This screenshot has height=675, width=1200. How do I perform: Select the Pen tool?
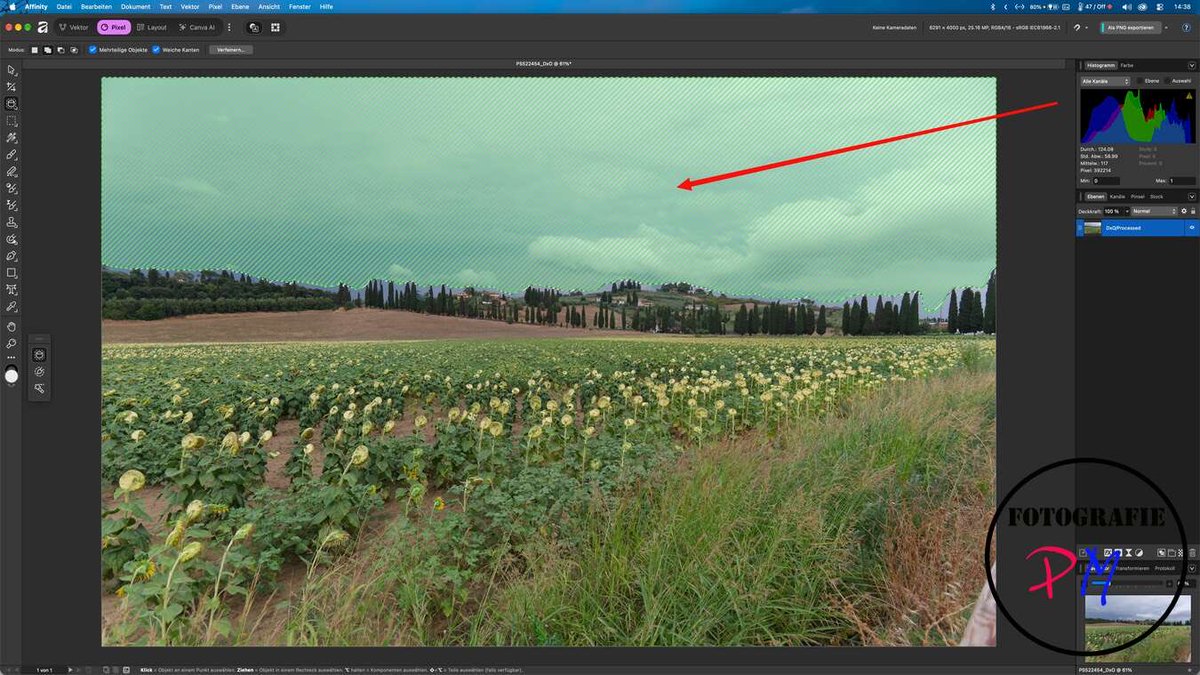click(x=12, y=256)
